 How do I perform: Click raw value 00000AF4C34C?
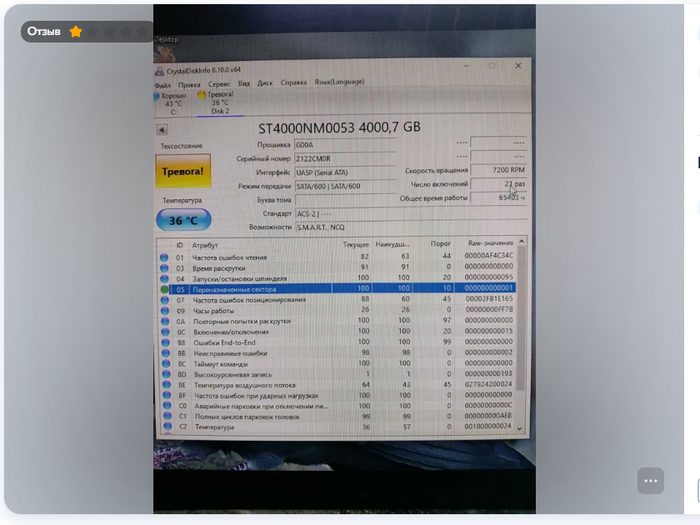[488, 255]
